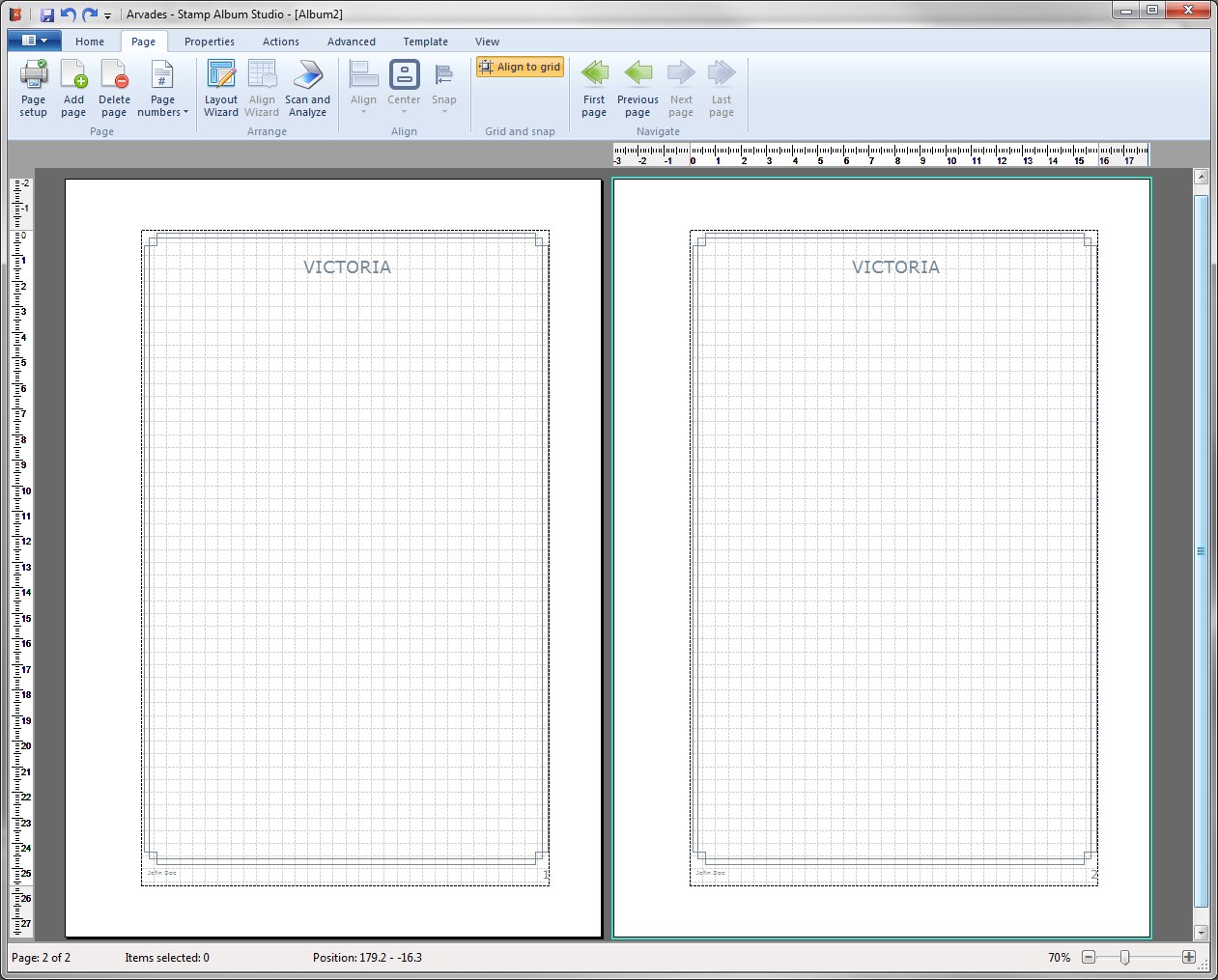The height and width of the screenshot is (980, 1218).
Task: Go to Next page
Action: 681,89
